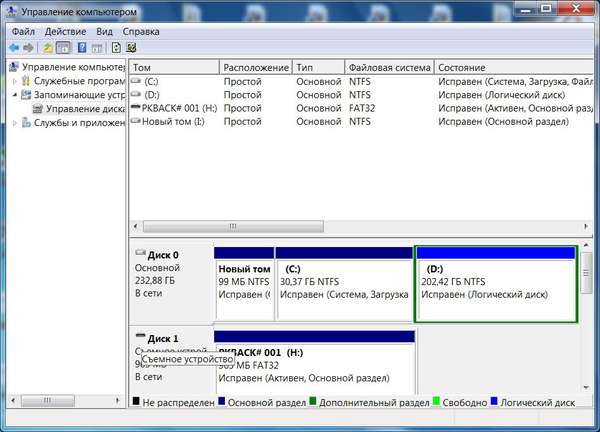Click the volume list scroll left arrow
The image size is (600, 432).
[135, 227]
